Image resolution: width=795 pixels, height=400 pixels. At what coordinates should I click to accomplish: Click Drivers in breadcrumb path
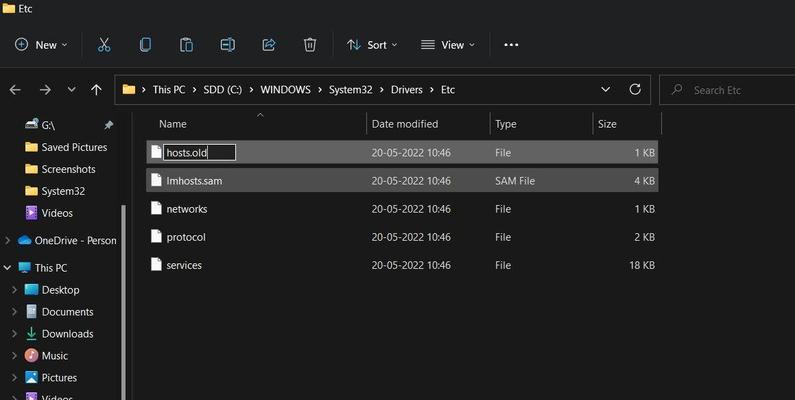pos(407,90)
